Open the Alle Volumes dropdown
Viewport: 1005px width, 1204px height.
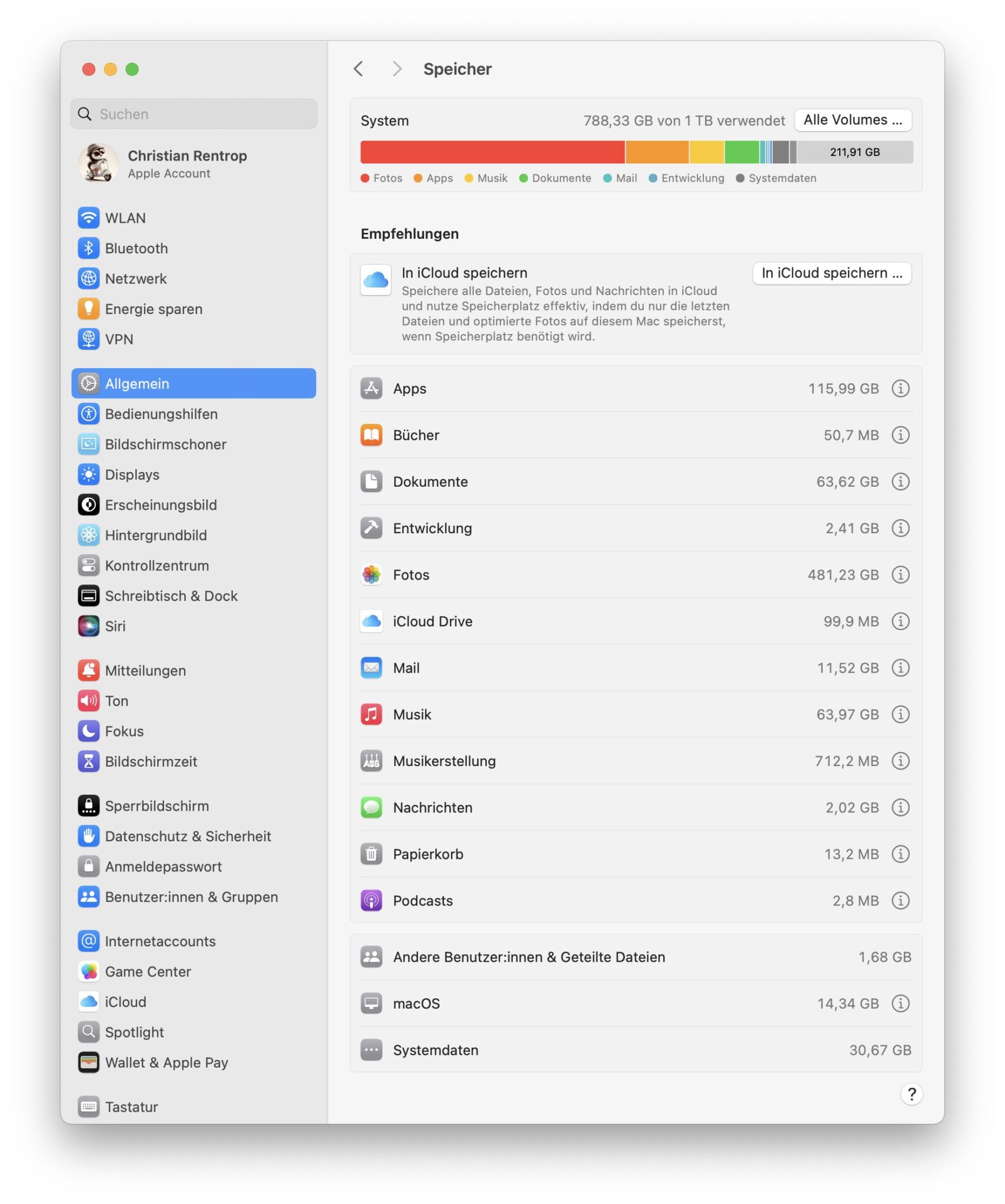[853, 120]
